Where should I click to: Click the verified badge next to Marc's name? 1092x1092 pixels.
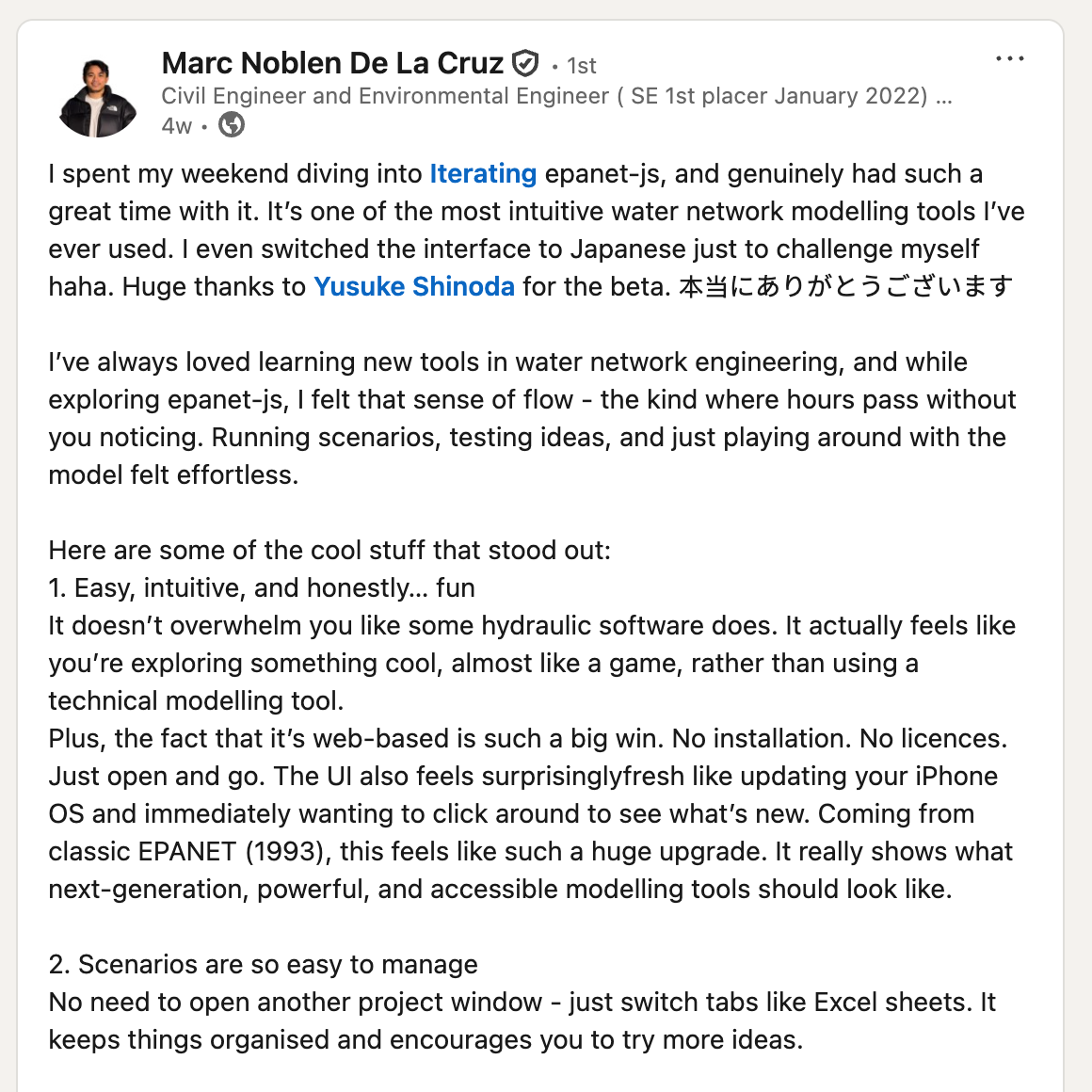click(524, 63)
